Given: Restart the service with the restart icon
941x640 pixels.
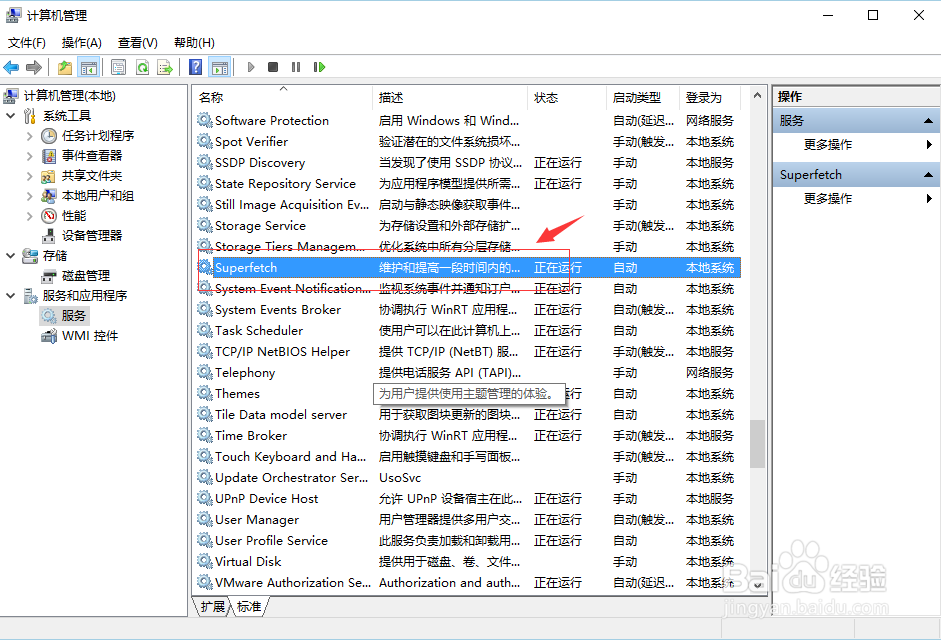Looking at the screenshot, I should click(x=321, y=67).
